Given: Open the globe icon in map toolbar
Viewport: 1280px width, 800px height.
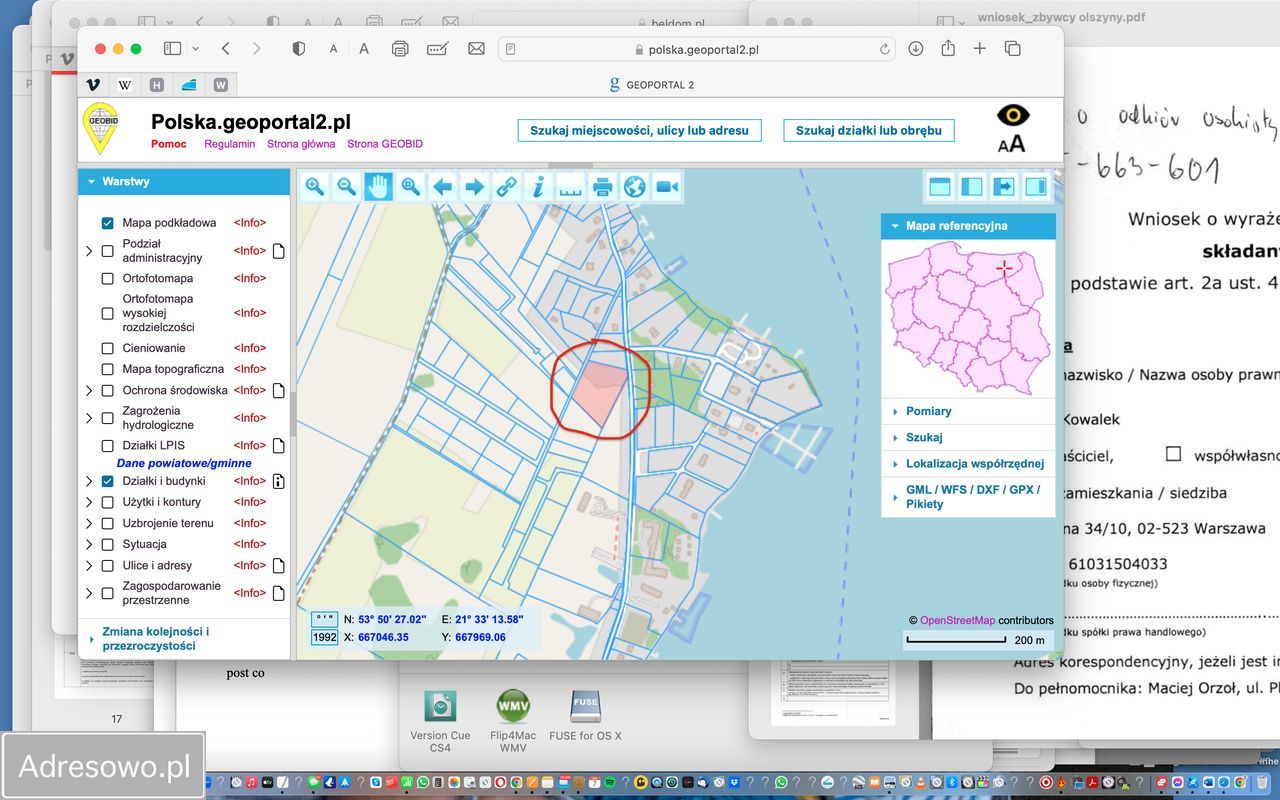Looking at the screenshot, I should tap(634, 187).
